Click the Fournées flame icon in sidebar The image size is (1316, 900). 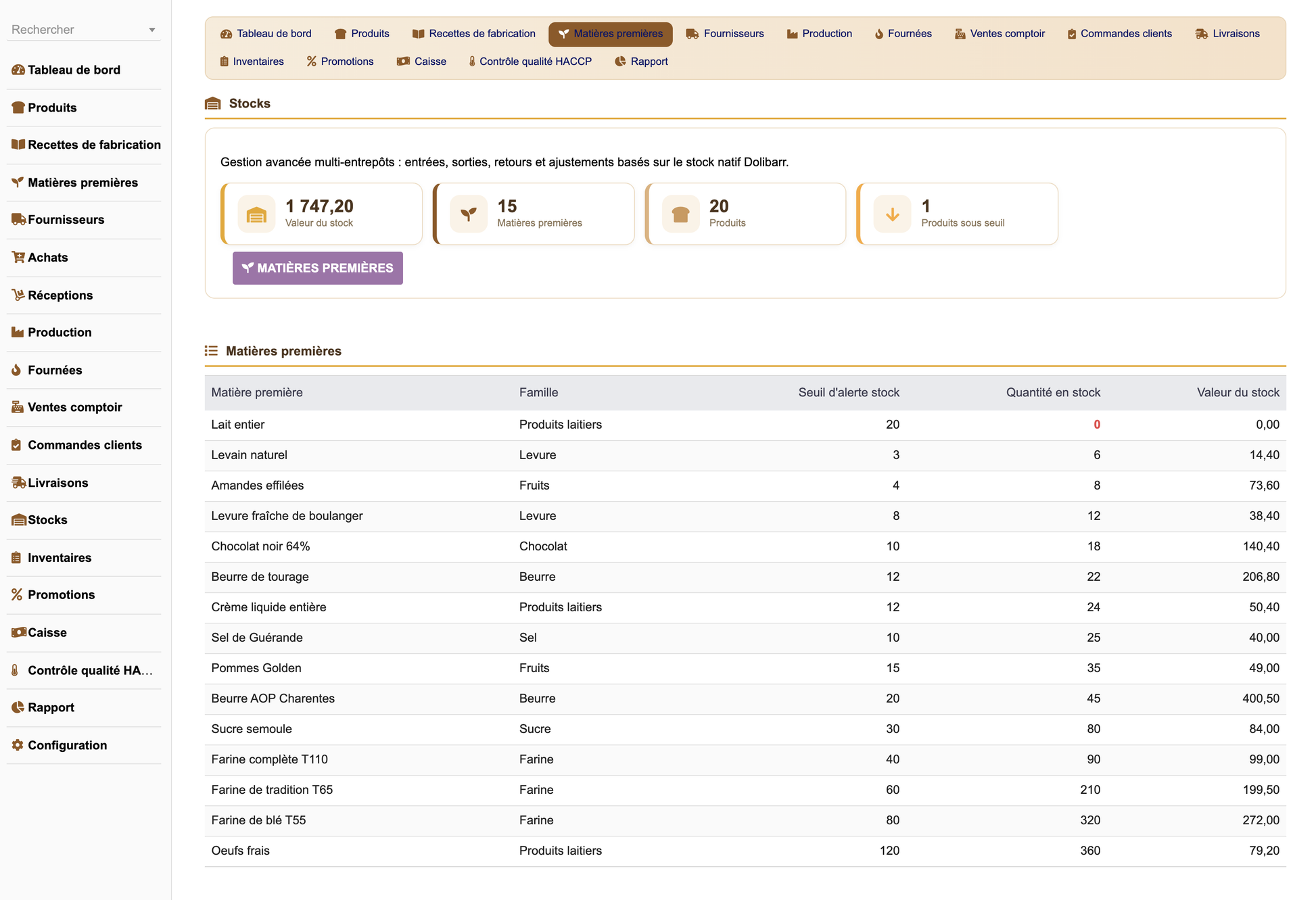point(16,370)
